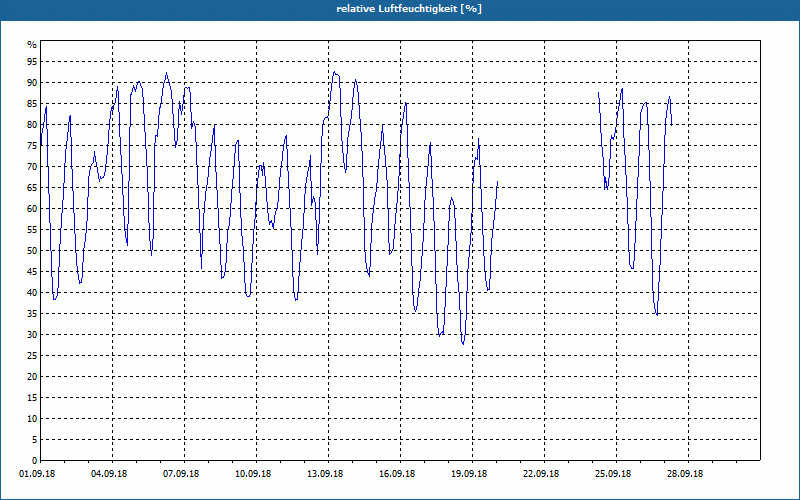Click the 5 value on the y-axis

click(x=35, y=440)
